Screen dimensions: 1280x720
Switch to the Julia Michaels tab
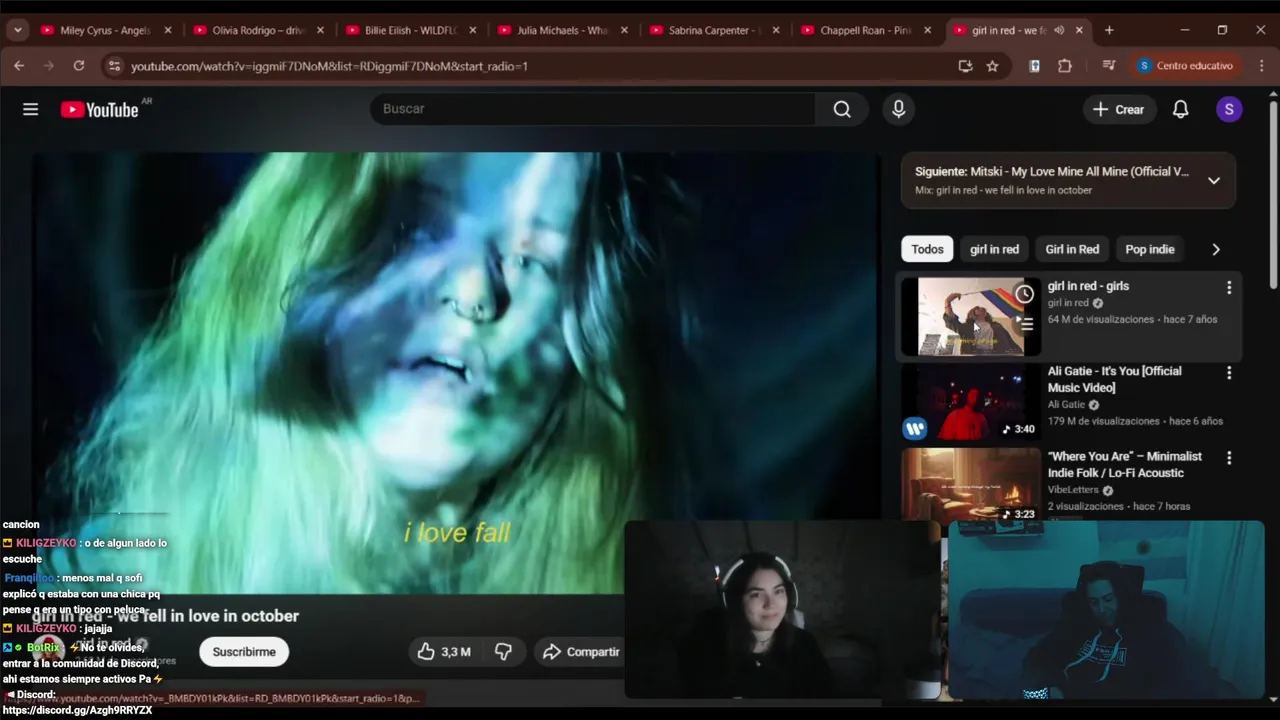[x=562, y=30]
